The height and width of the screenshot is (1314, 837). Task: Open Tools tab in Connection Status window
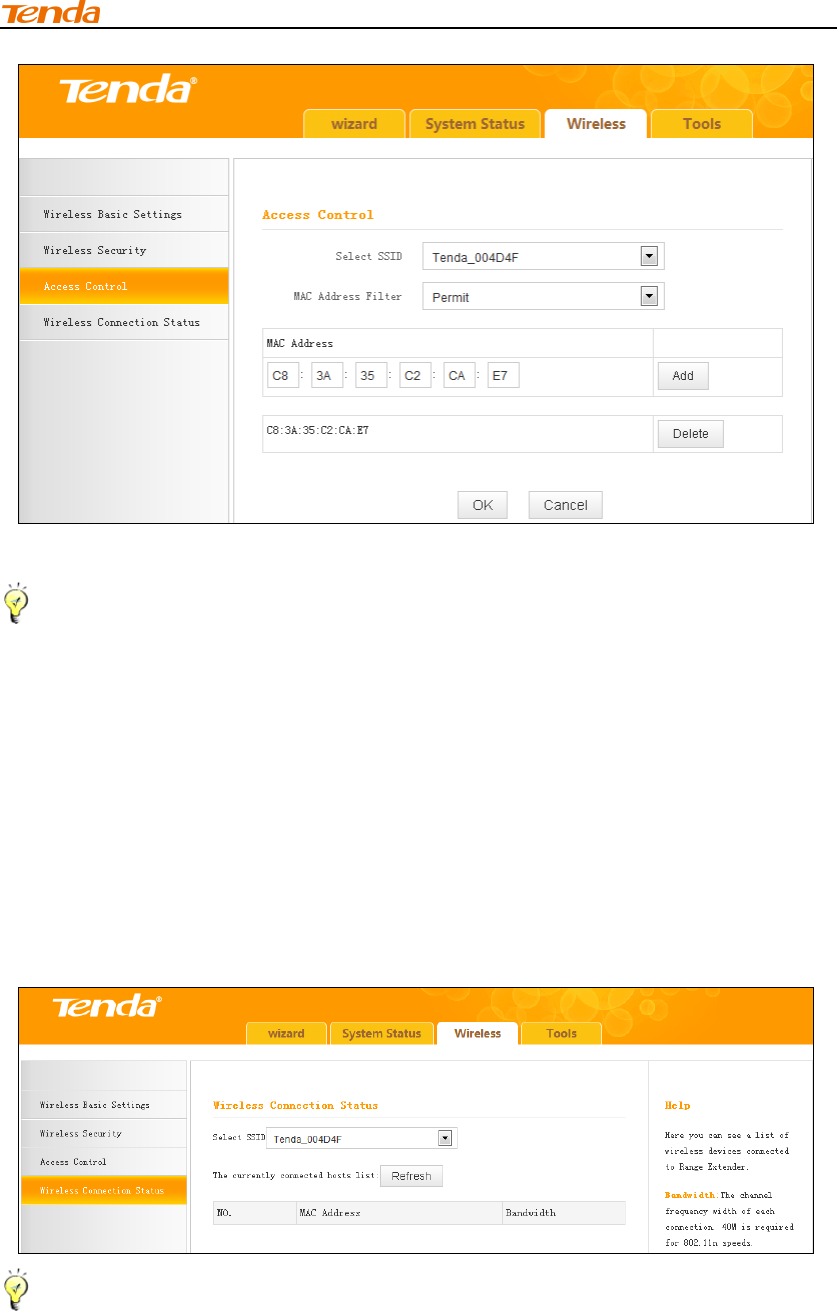[x=562, y=1033]
